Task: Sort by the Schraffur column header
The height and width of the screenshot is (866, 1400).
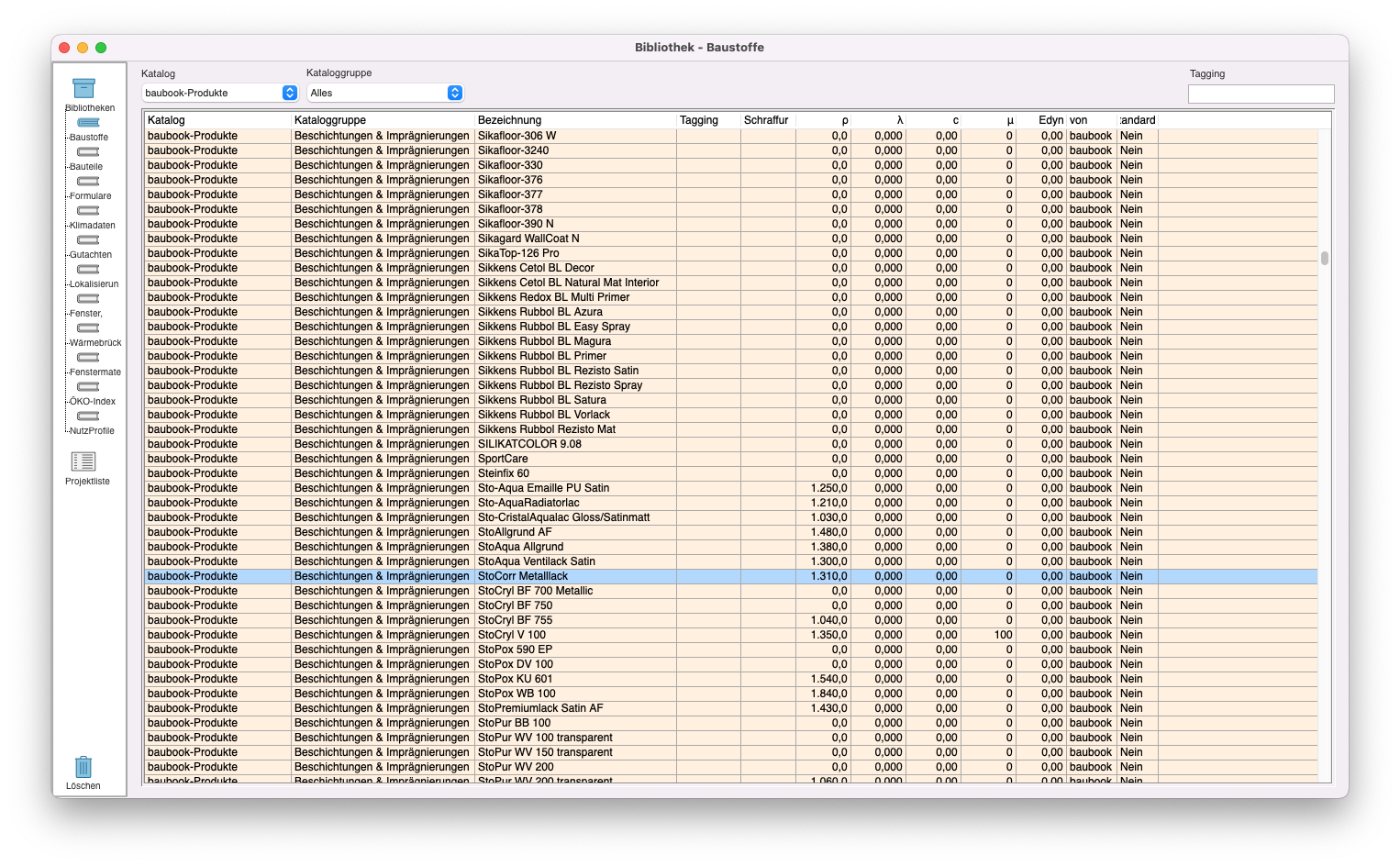Action: [x=768, y=120]
